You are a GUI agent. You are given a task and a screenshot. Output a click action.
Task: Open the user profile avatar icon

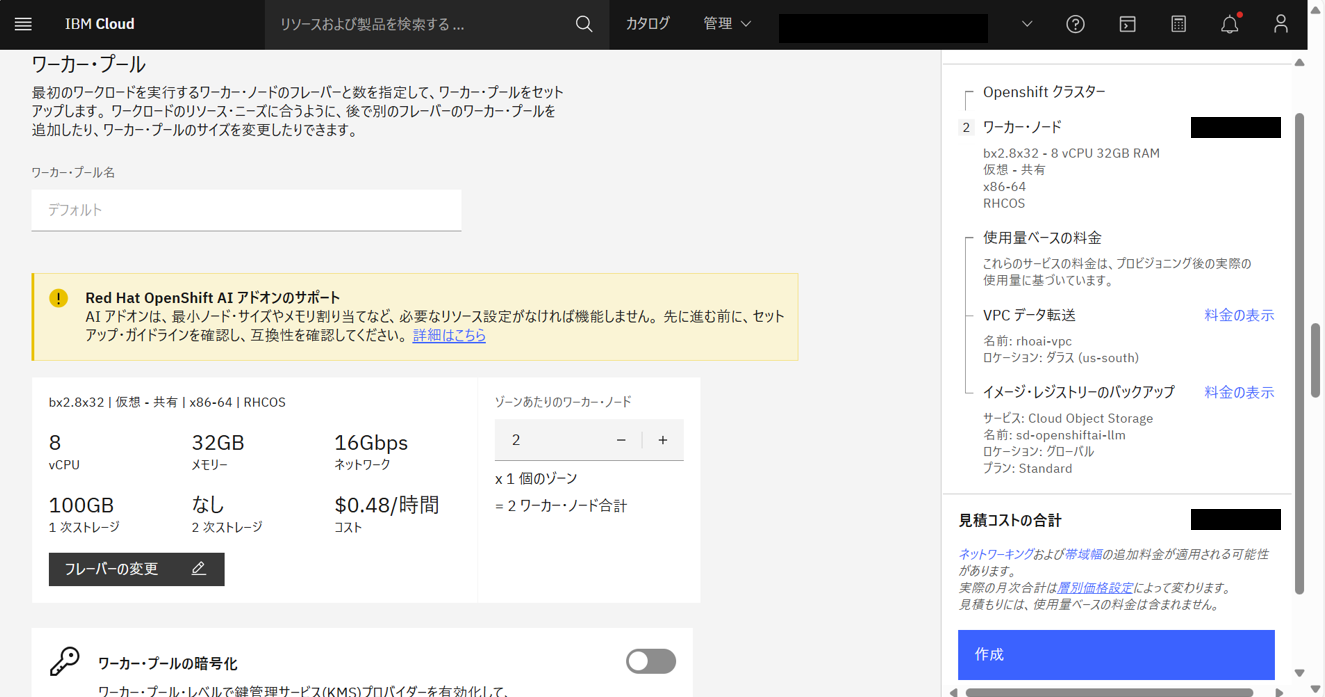pos(1281,24)
